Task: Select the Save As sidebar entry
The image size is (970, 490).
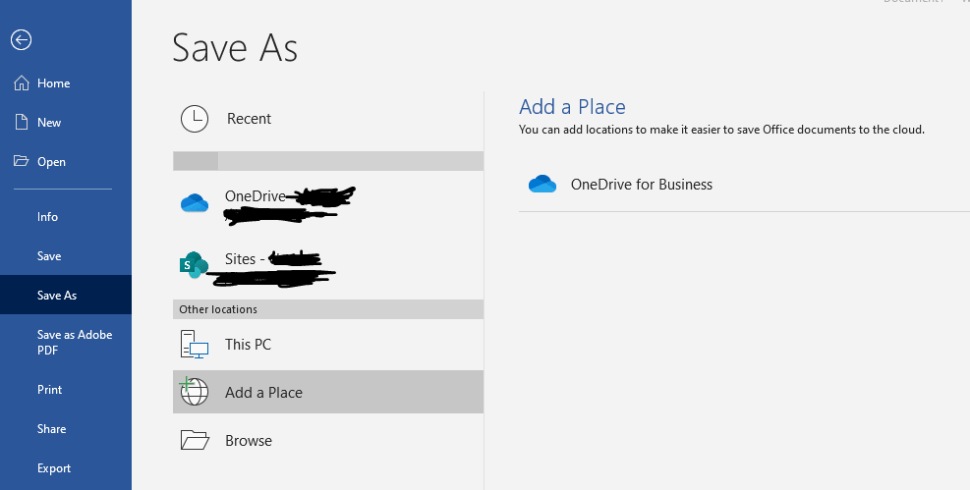Action: pos(66,295)
